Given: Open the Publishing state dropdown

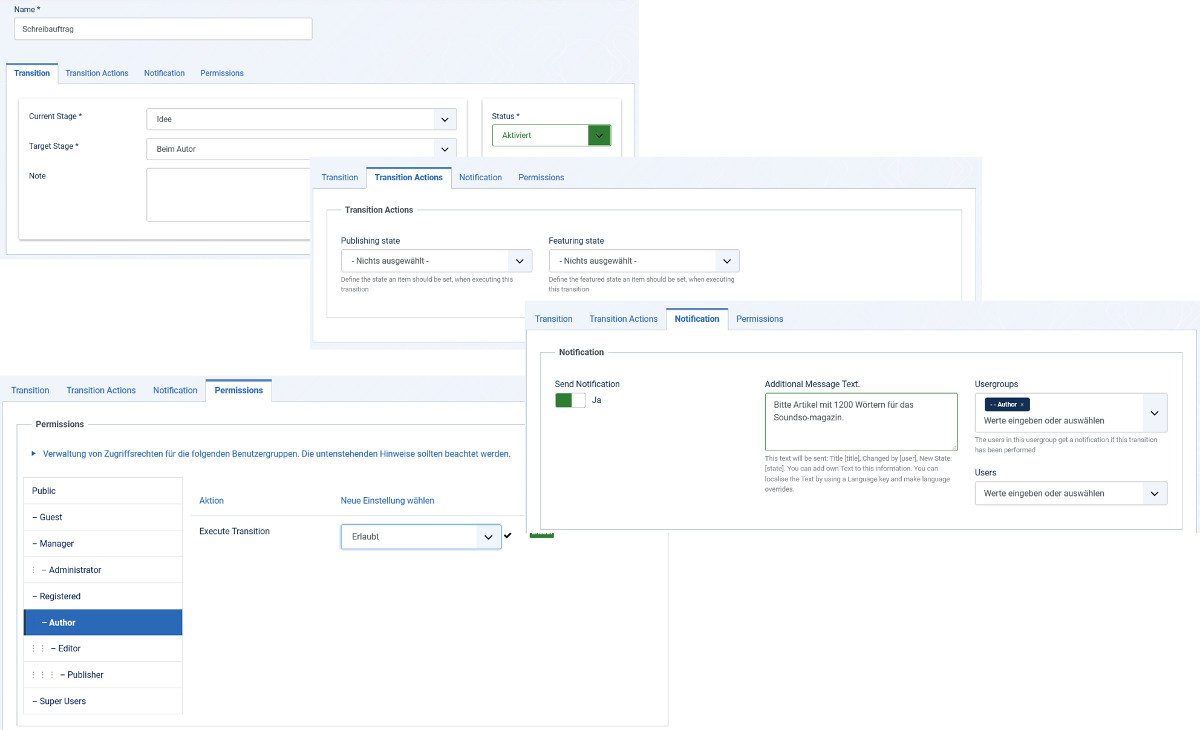Looking at the screenshot, I should click(436, 261).
